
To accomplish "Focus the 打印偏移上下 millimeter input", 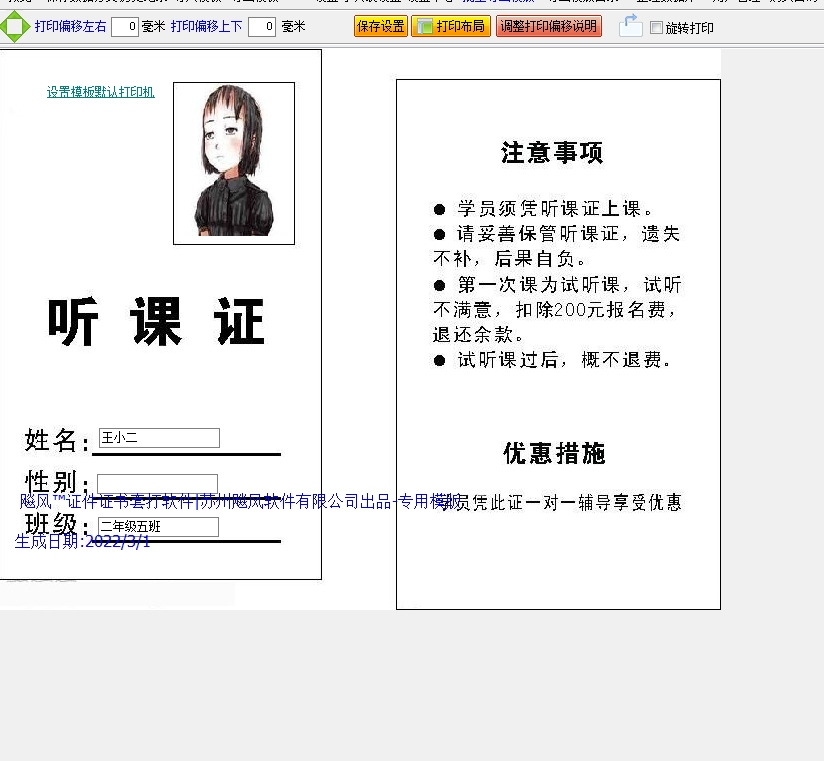I will point(261,27).
